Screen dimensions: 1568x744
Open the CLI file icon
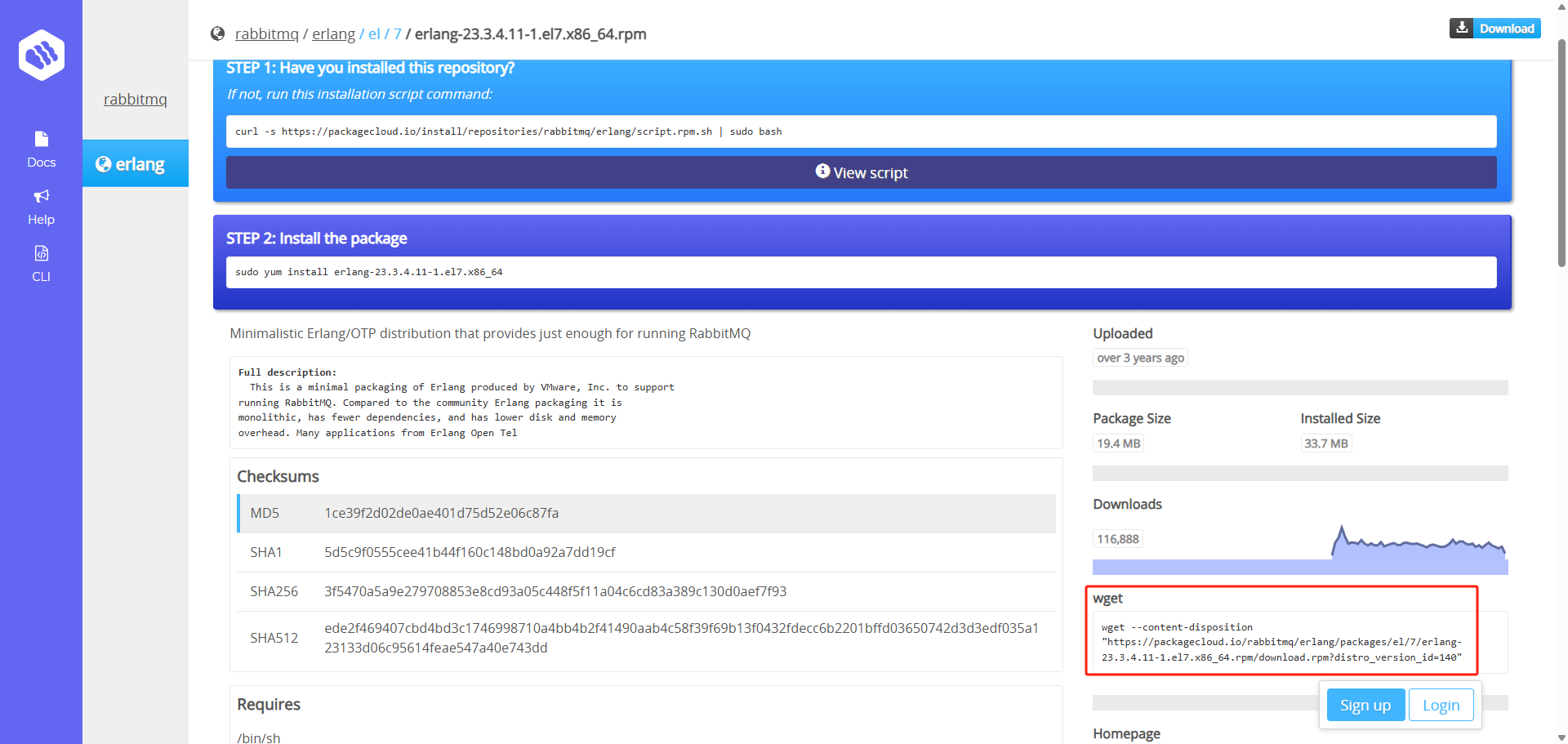42,253
